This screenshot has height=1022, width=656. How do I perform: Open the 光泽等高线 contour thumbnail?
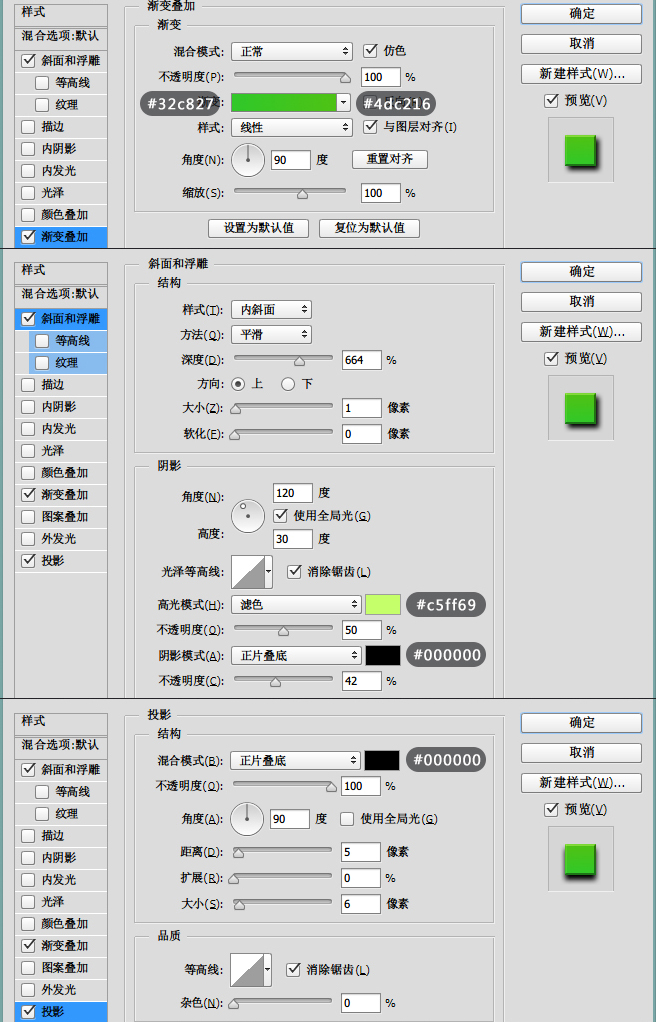(248, 572)
